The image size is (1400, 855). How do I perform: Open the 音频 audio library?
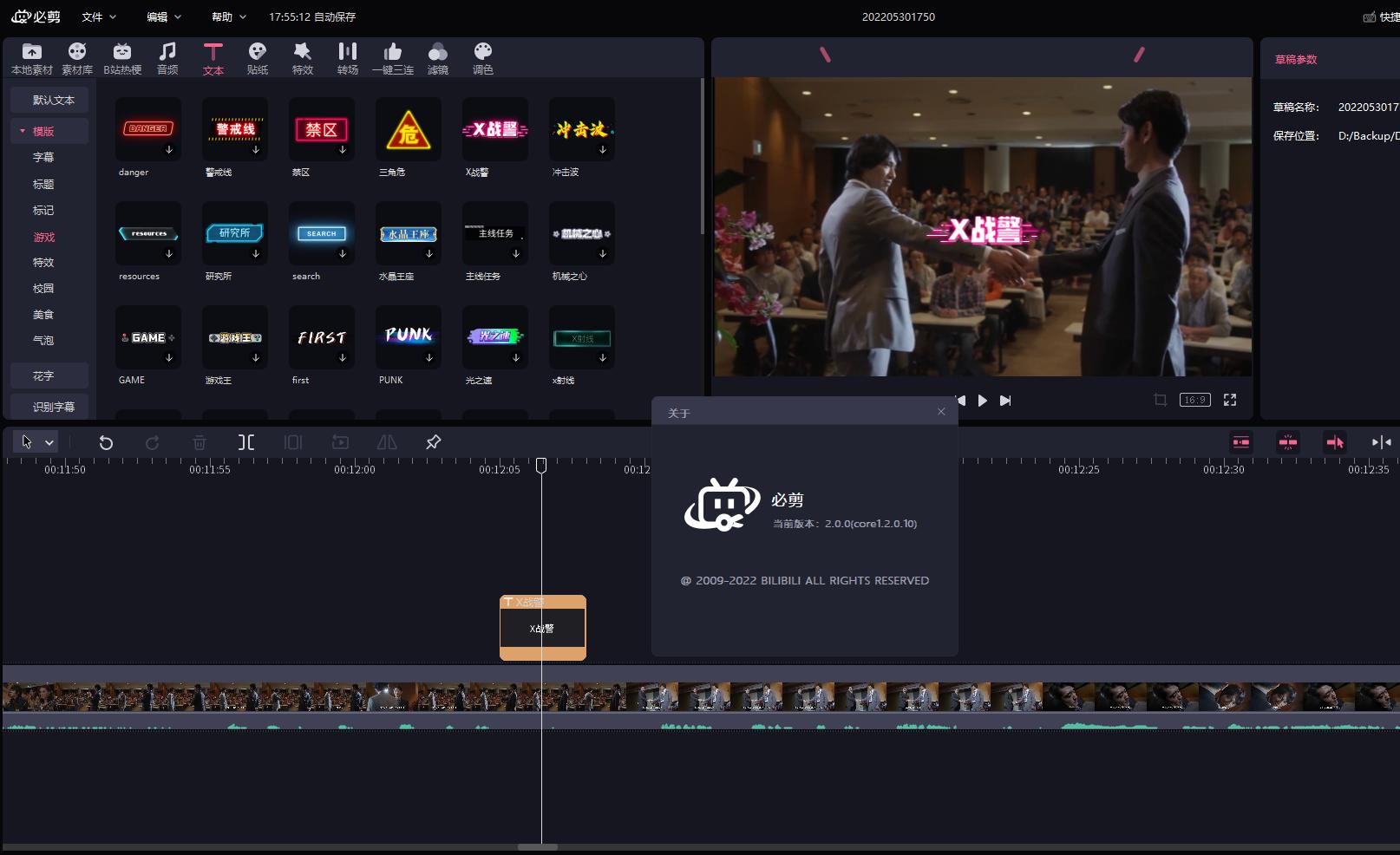(167, 58)
